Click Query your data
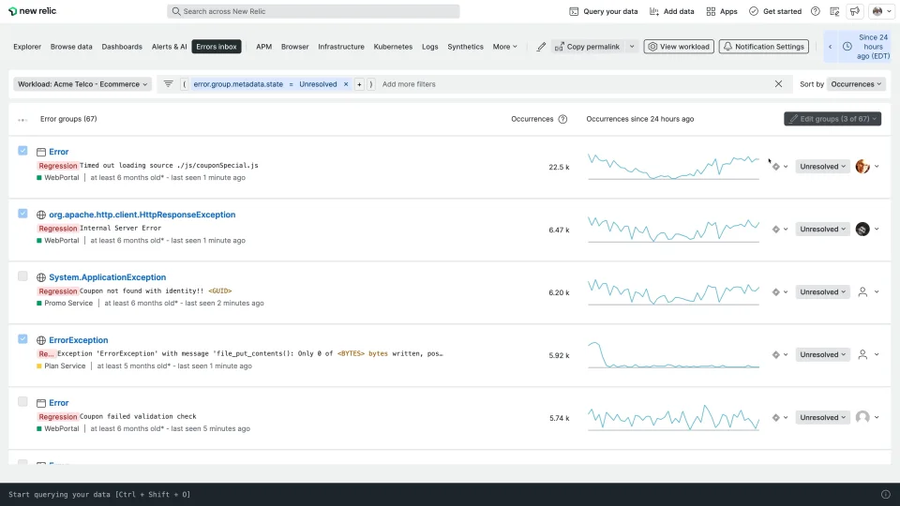 coord(603,11)
